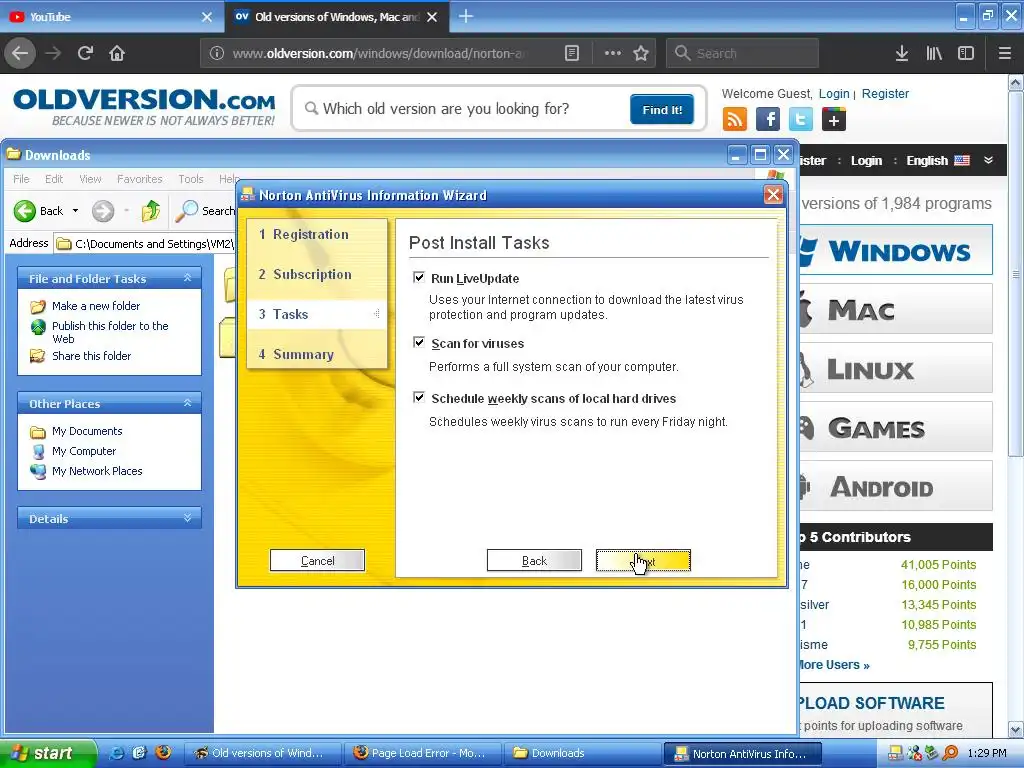The image size is (1024, 768).
Task: Open page actions three-dot menu
Action: tap(613, 53)
